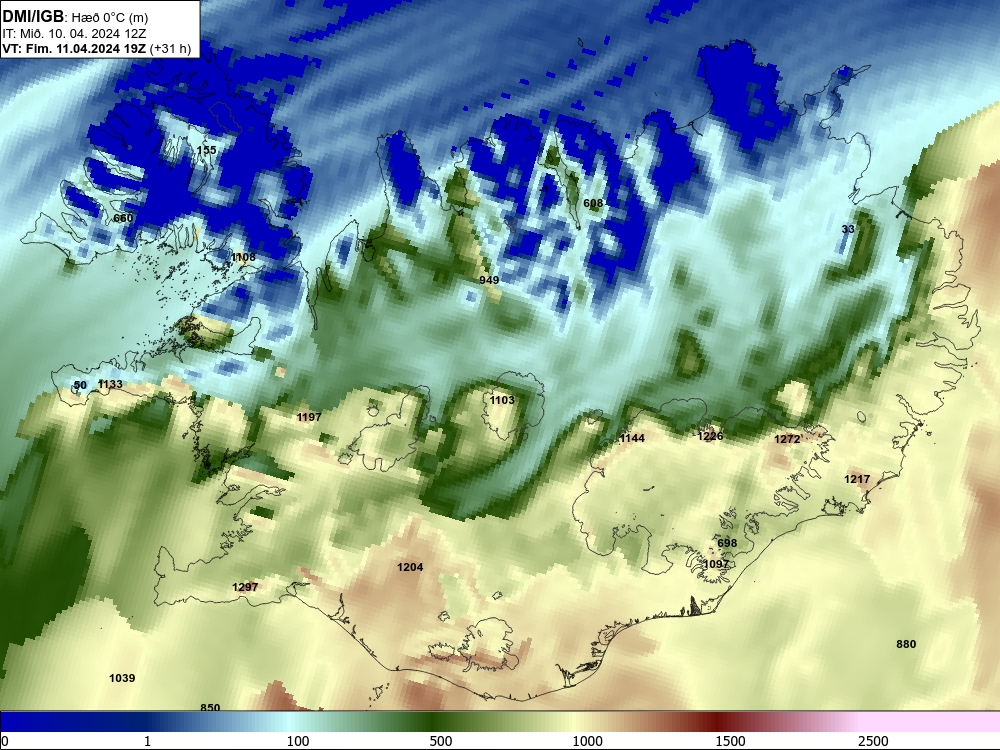Screen dimensions: 1000x750
Task: Click the map value 1197
Action: pyautogui.click(x=309, y=417)
